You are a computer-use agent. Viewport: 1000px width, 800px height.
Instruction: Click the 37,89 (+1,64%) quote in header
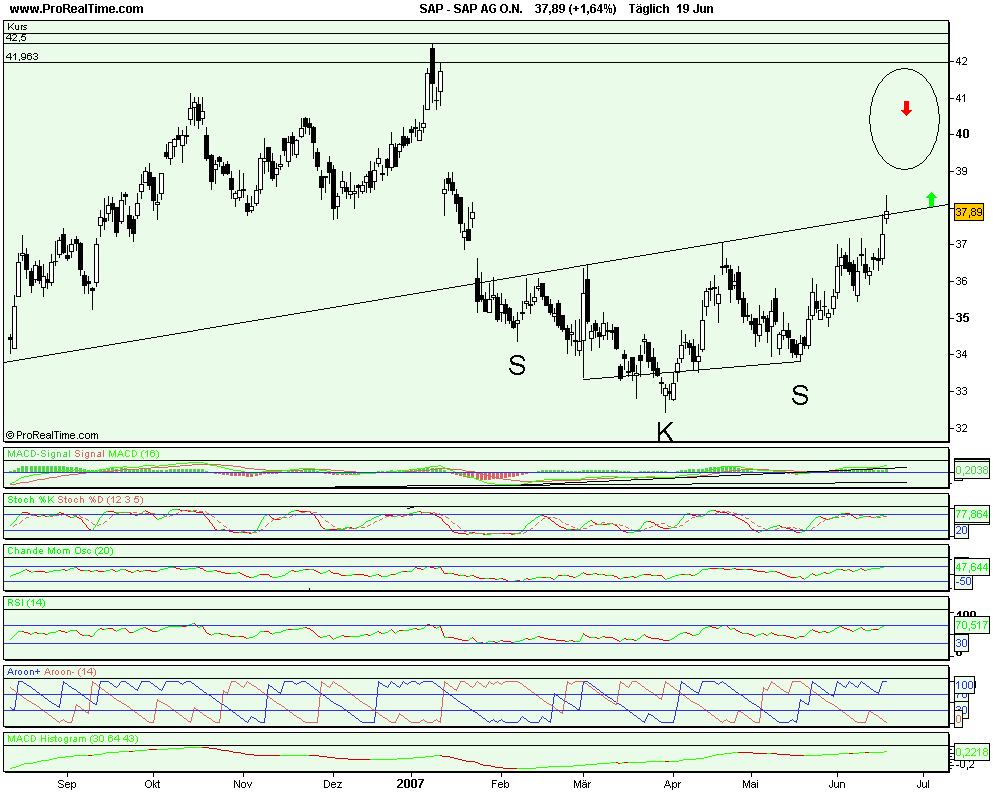click(x=575, y=9)
